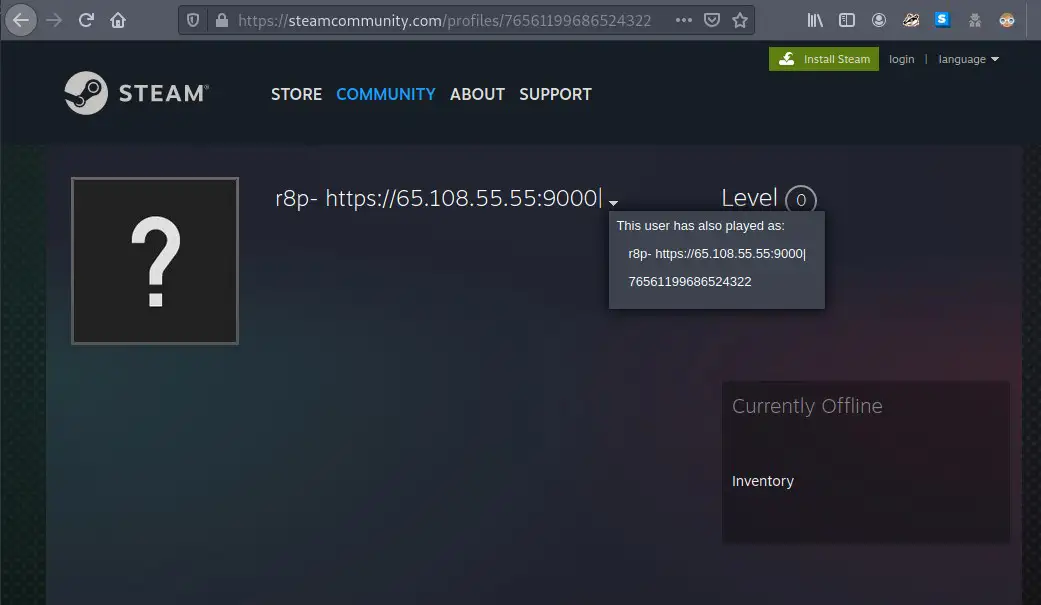Click the browser back arrow button
The image size is (1041, 605).
coord(22,20)
